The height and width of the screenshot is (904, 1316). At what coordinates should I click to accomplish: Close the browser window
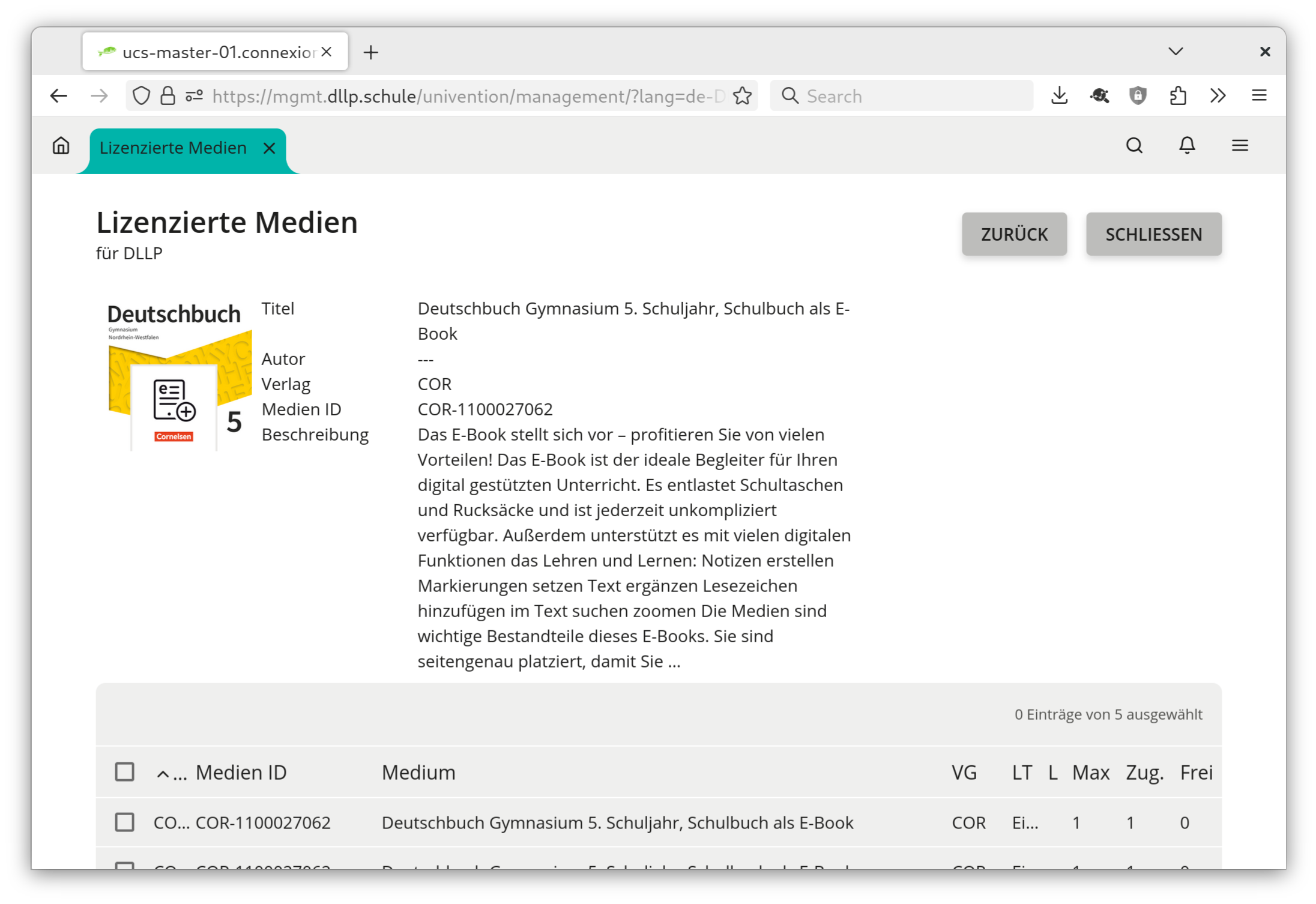(1264, 52)
